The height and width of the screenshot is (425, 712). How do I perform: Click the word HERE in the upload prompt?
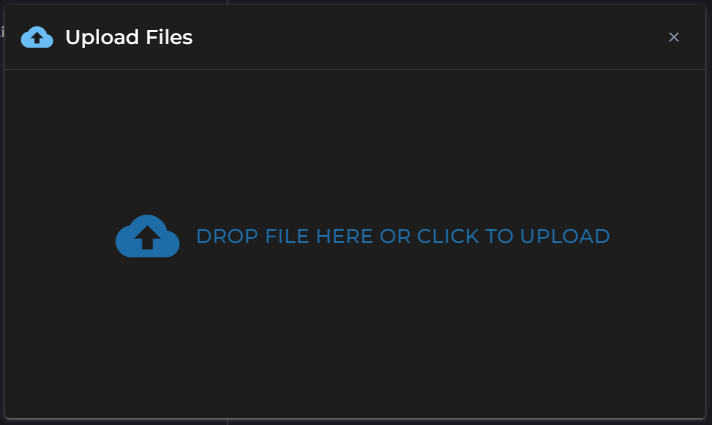pos(344,236)
